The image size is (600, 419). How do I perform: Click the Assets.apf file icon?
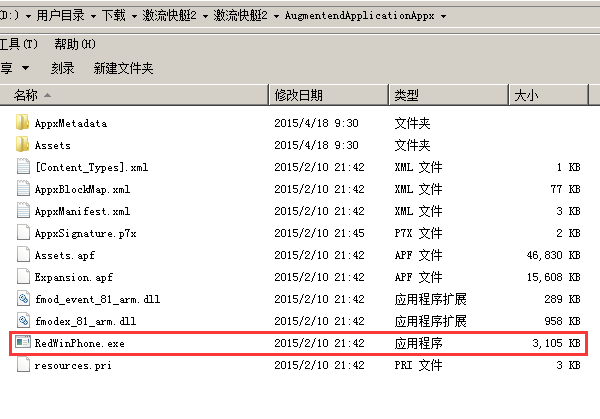[x=23, y=255]
